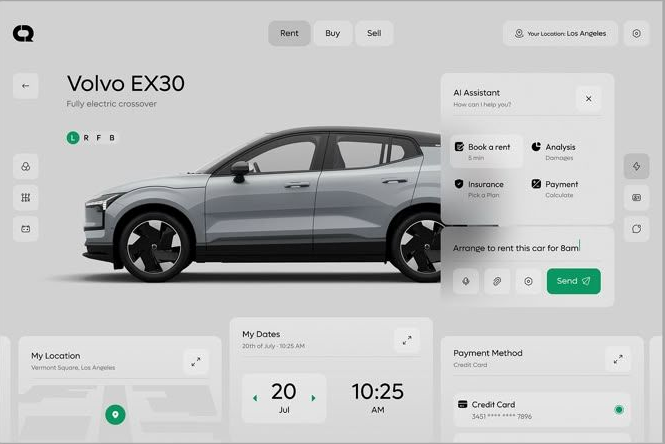The height and width of the screenshot is (444, 665).
Task: Open the color options icon in left sidebar
Action: pyautogui.click(x=25, y=166)
